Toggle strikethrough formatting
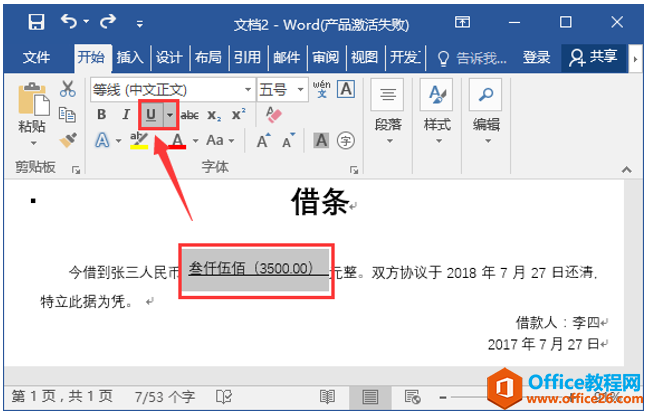This screenshot has height=416, width=650. (190, 115)
